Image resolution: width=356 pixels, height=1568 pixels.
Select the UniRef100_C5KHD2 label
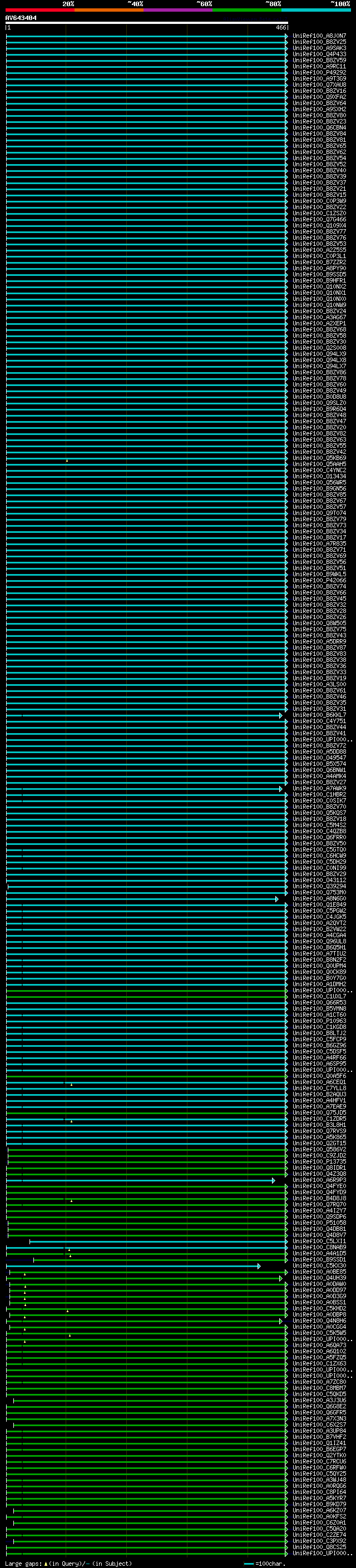[319, 1308]
